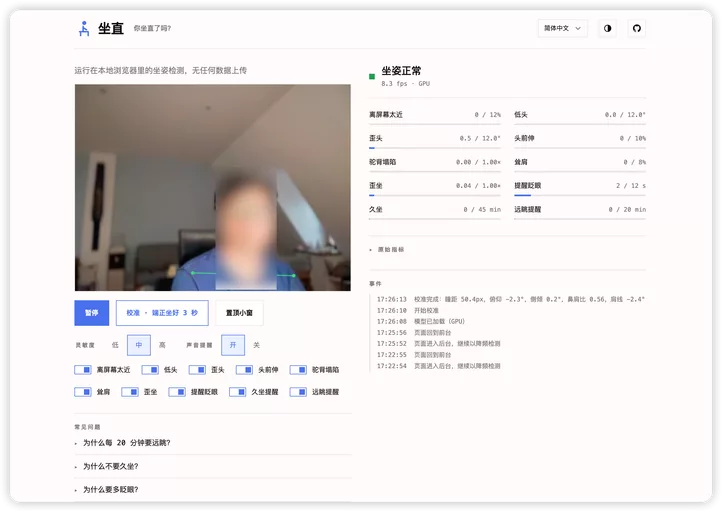Image resolution: width=722 pixels, height=512 pixels.
Task: Click the green 坐姿正常 status indicator
Action: 372,76
